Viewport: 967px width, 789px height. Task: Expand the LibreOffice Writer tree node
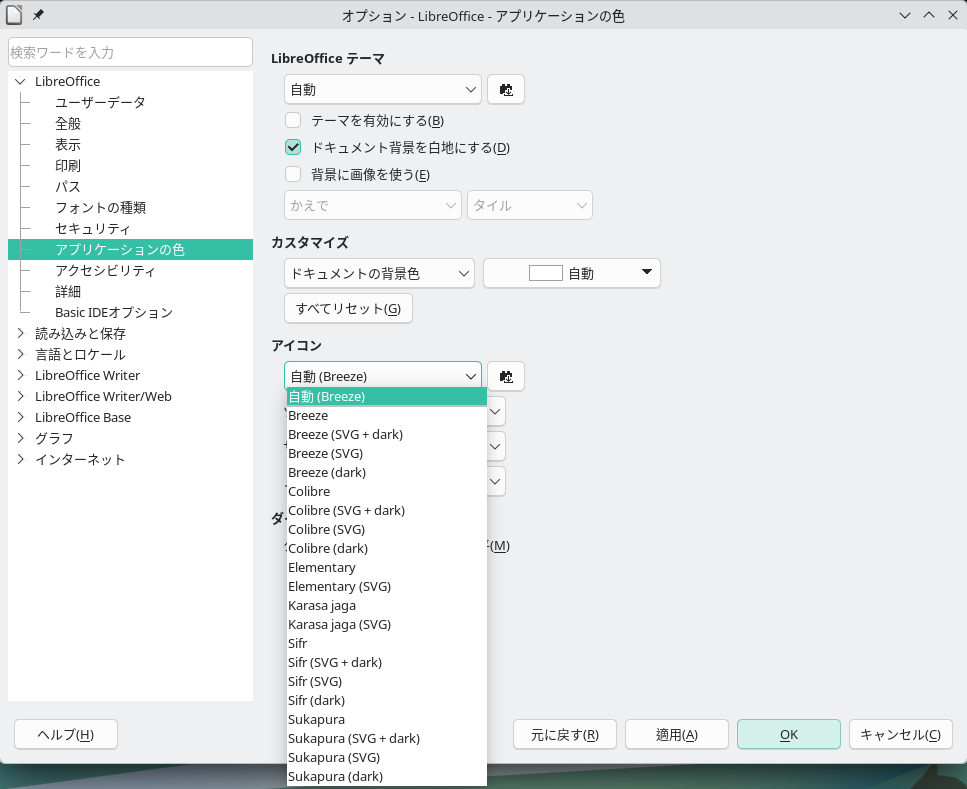(x=20, y=375)
